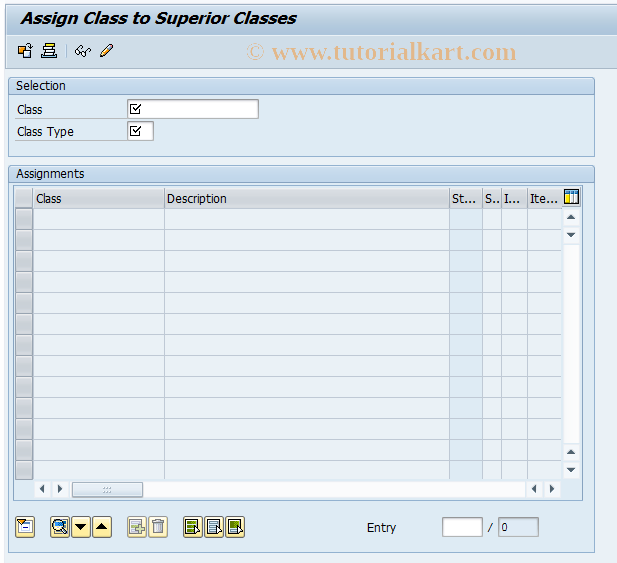
Task: Click into the Class Type input field
Action: 140,131
